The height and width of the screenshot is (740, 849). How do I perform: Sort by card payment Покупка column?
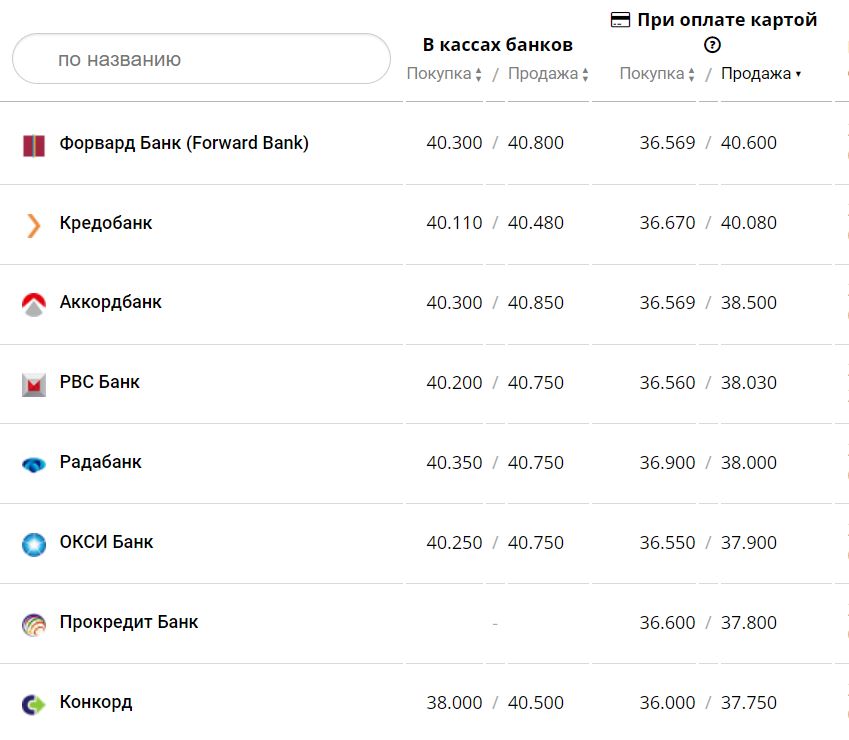(657, 74)
